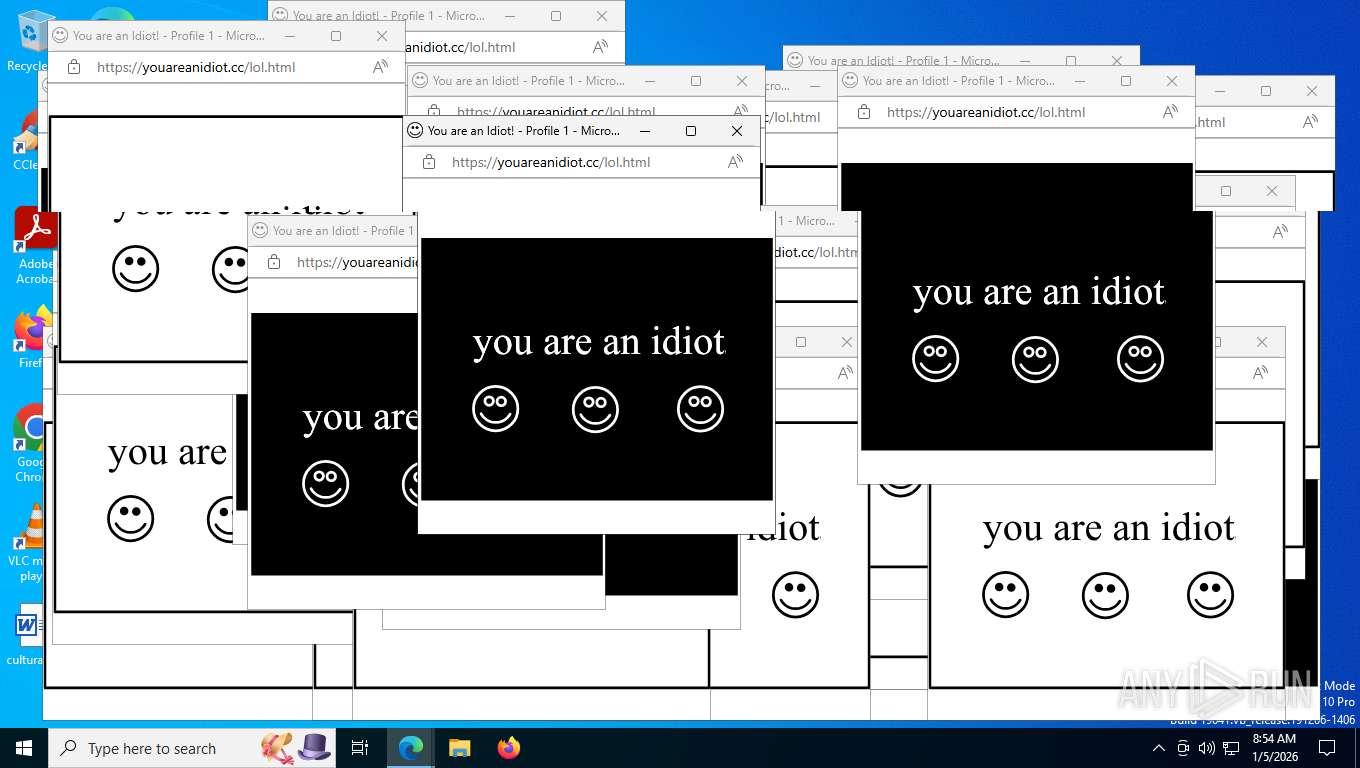Click middle smiley in right black window
Screen dimensions: 1360x768
click(x=1036, y=359)
